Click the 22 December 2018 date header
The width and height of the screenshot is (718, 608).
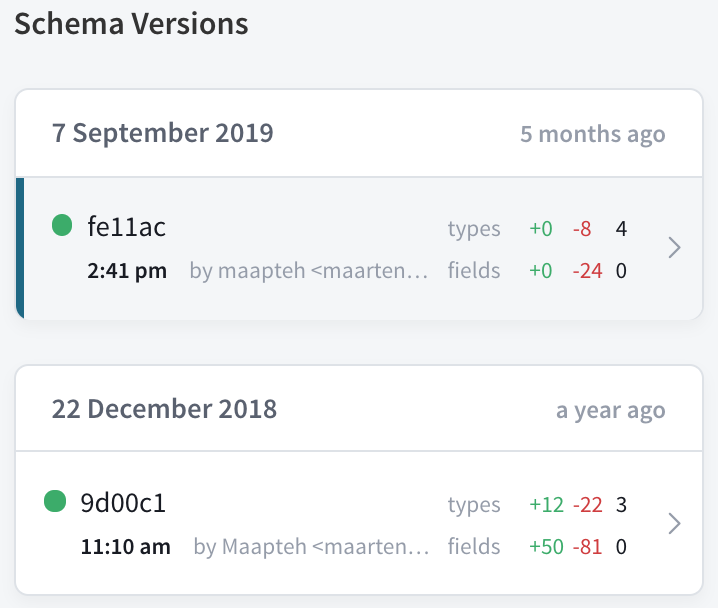click(165, 409)
